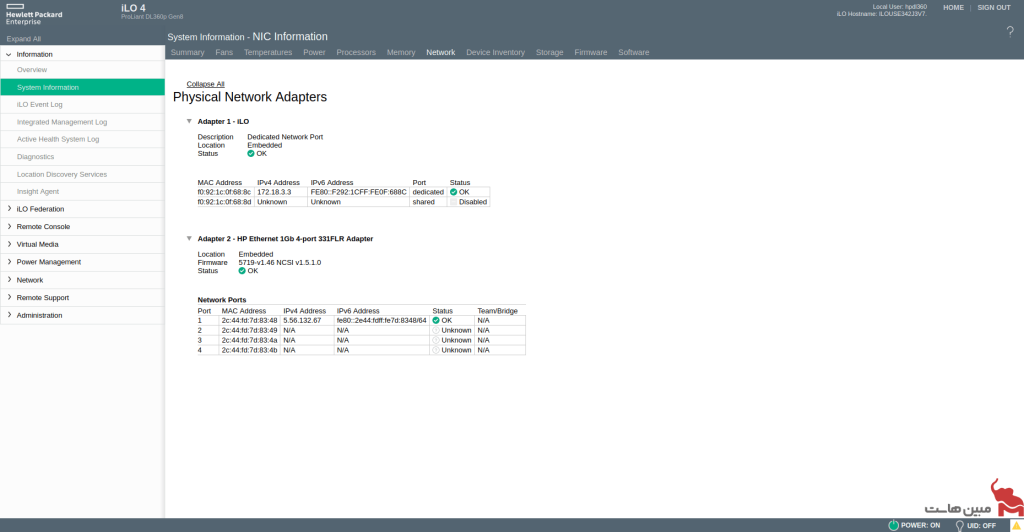Open the Power tab
Image resolution: width=1024 pixels, height=532 pixels.
pos(314,52)
